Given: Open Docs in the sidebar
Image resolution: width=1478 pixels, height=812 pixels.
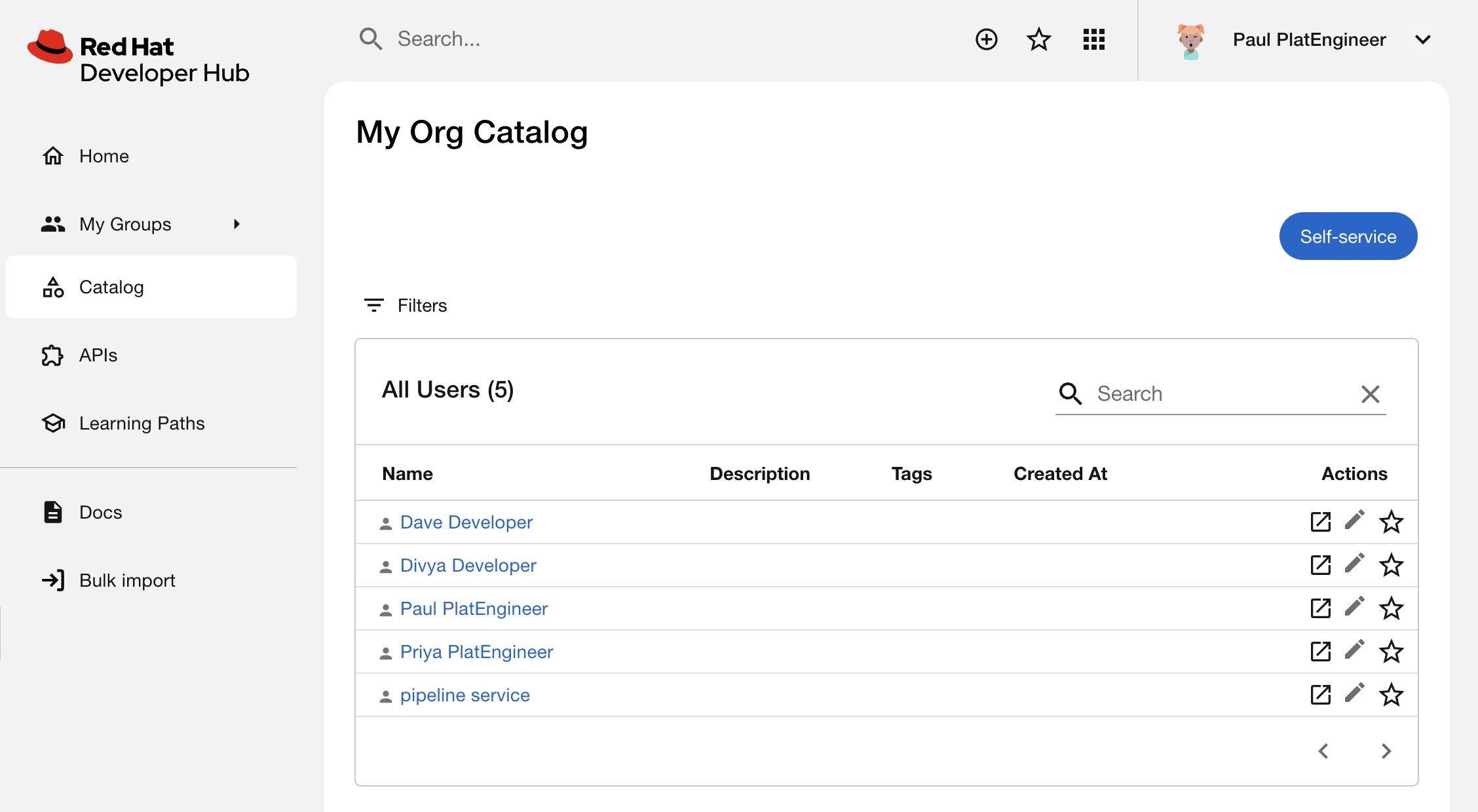Looking at the screenshot, I should (x=151, y=512).
